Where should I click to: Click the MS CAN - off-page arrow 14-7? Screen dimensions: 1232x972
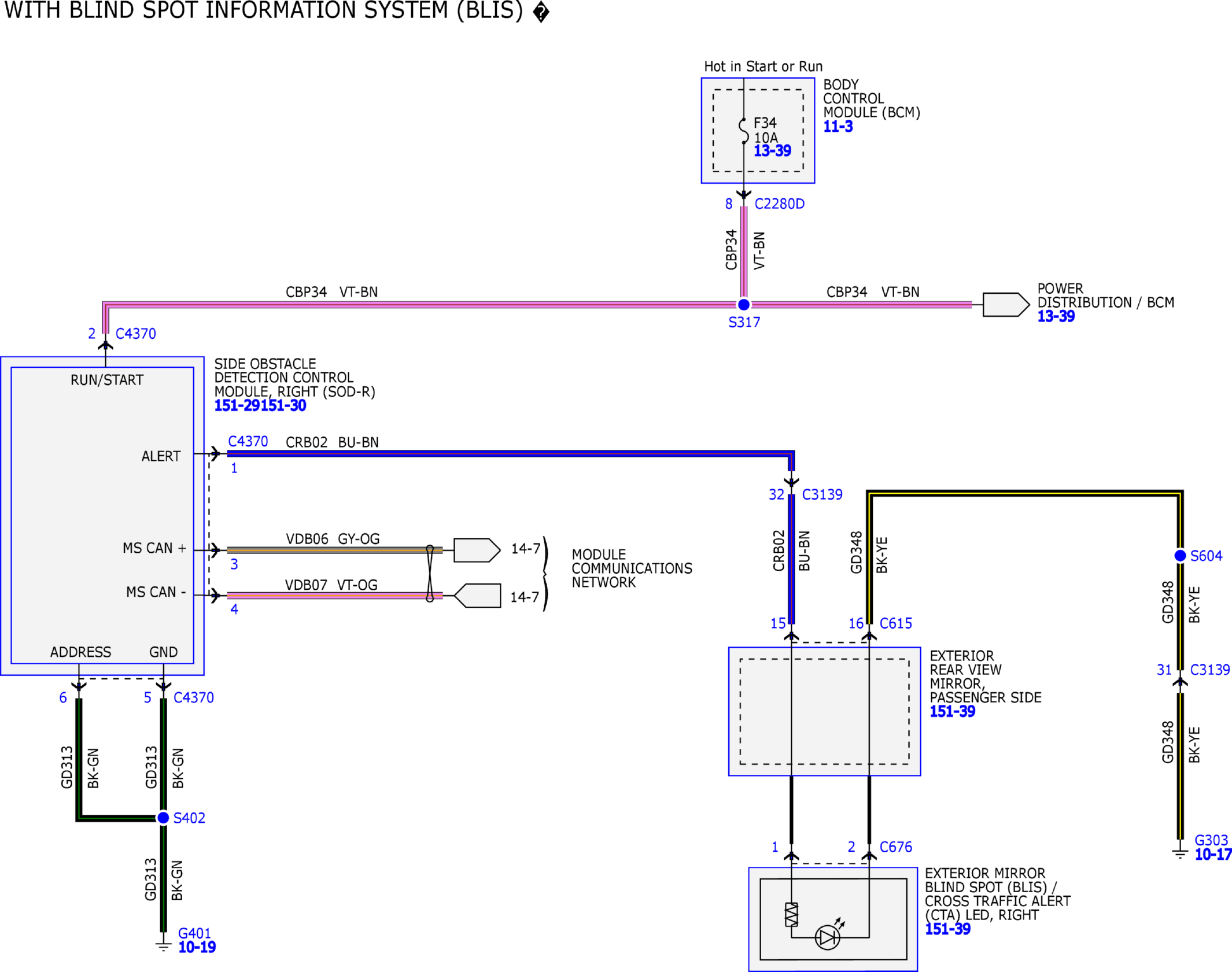tap(477, 596)
